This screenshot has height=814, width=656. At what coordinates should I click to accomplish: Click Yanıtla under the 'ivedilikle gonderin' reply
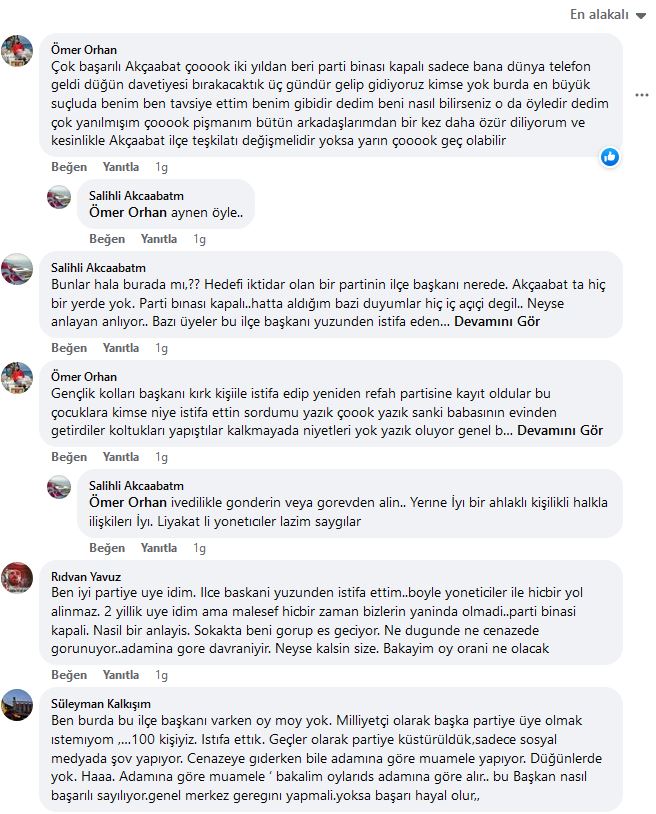[159, 548]
